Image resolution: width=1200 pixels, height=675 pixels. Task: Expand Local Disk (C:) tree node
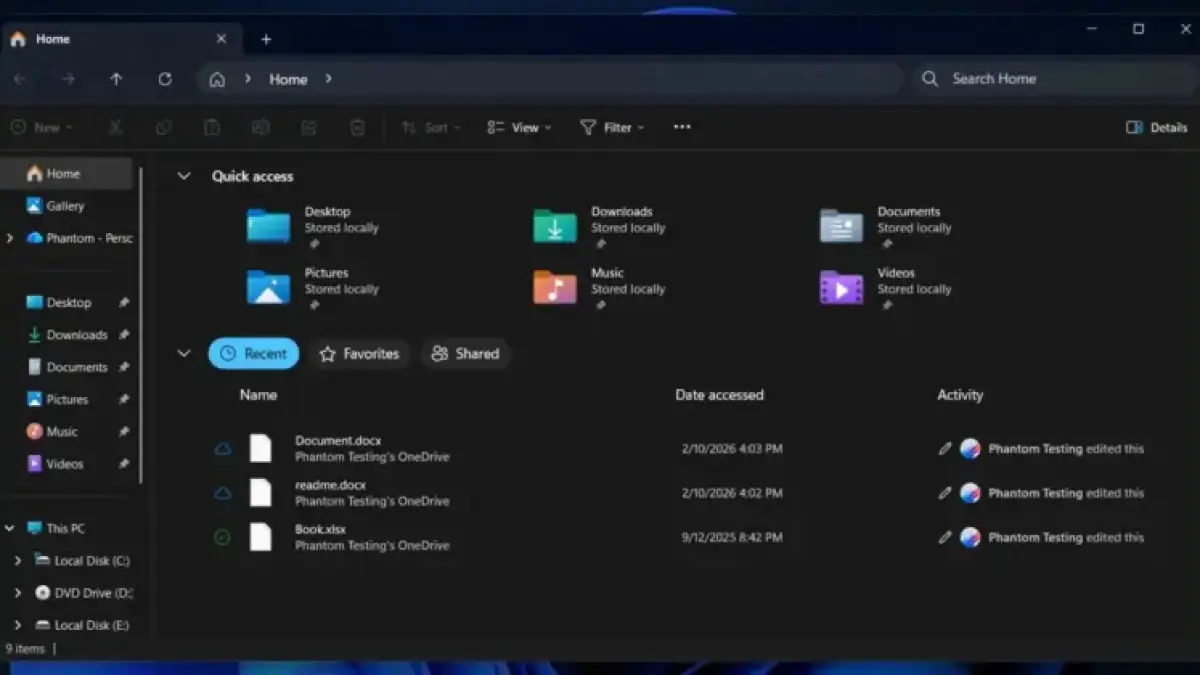[17, 561]
